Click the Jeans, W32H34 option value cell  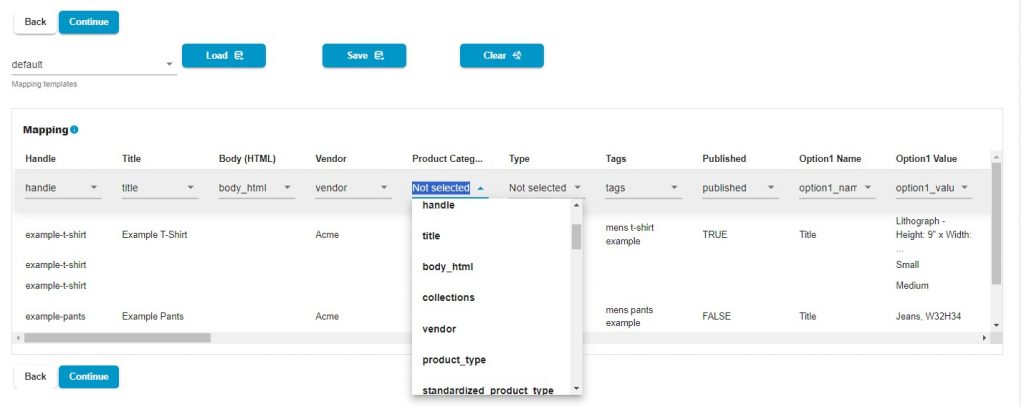pos(928,316)
